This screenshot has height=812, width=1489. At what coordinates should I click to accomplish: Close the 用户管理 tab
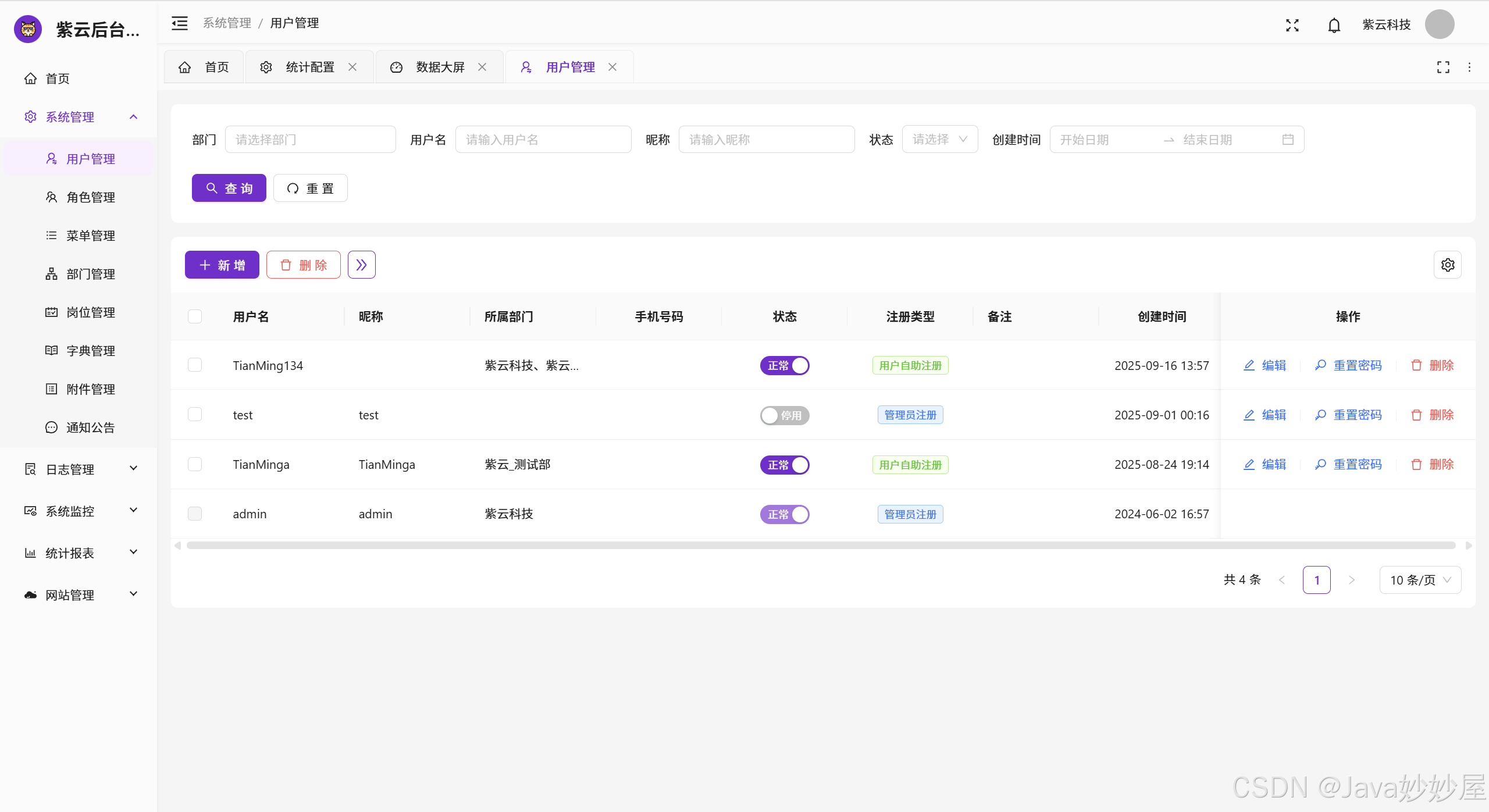pos(612,67)
